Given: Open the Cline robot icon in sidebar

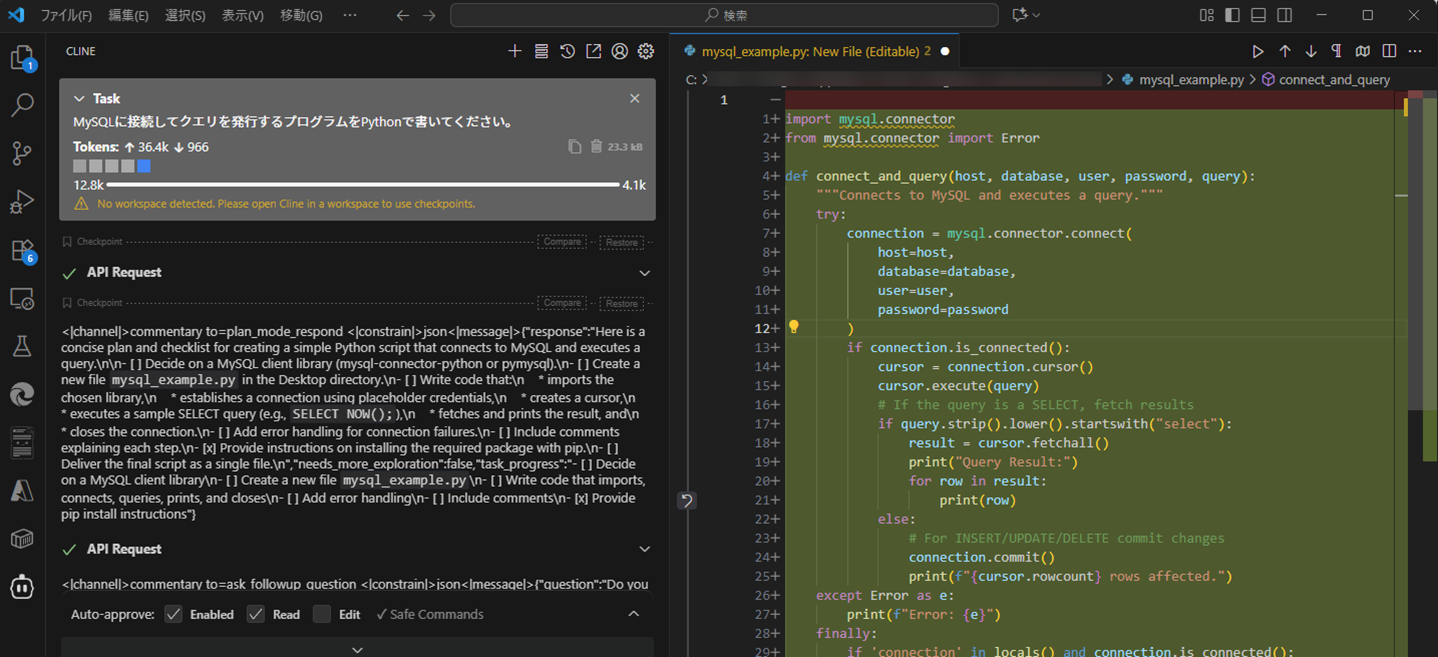Looking at the screenshot, I should click(22, 588).
